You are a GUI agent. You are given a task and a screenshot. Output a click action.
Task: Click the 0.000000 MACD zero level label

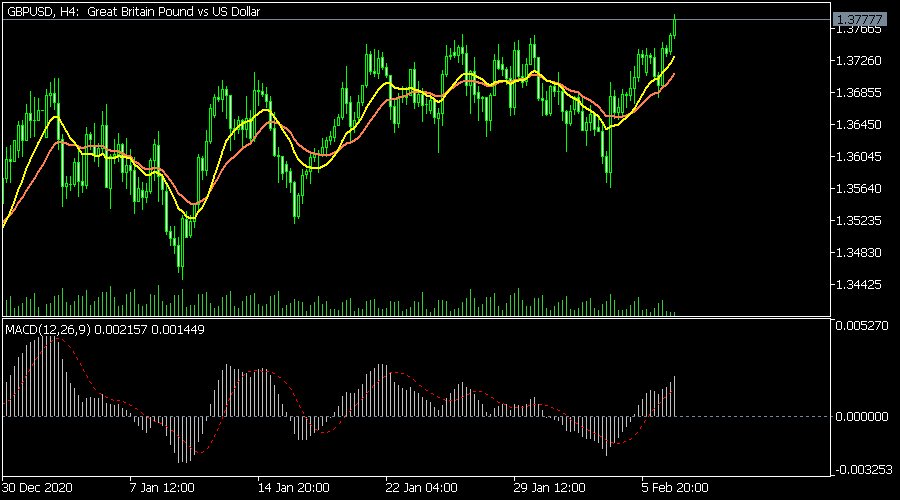click(861, 416)
